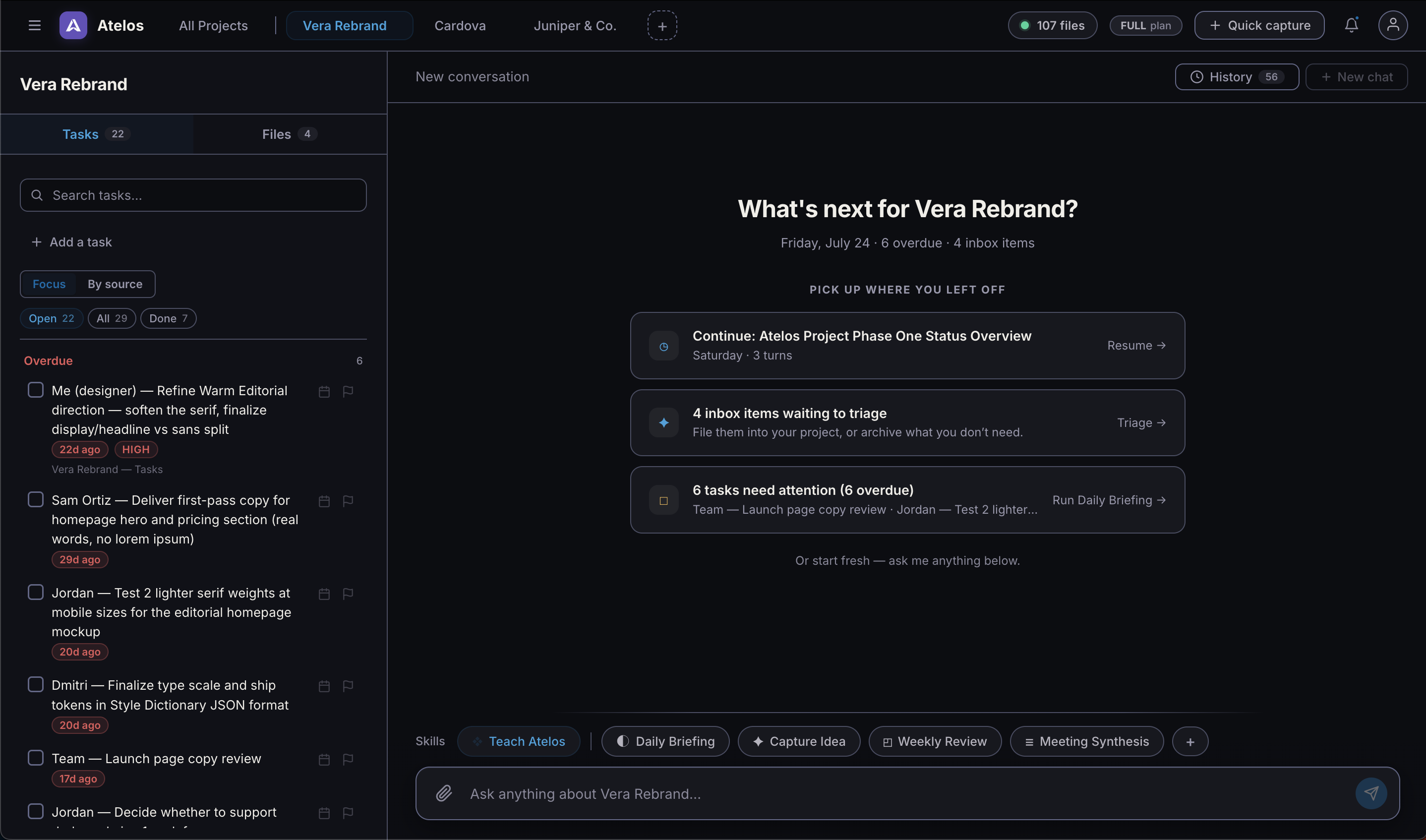Open notifications bell
This screenshot has width=1426, height=840.
click(1351, 25)
